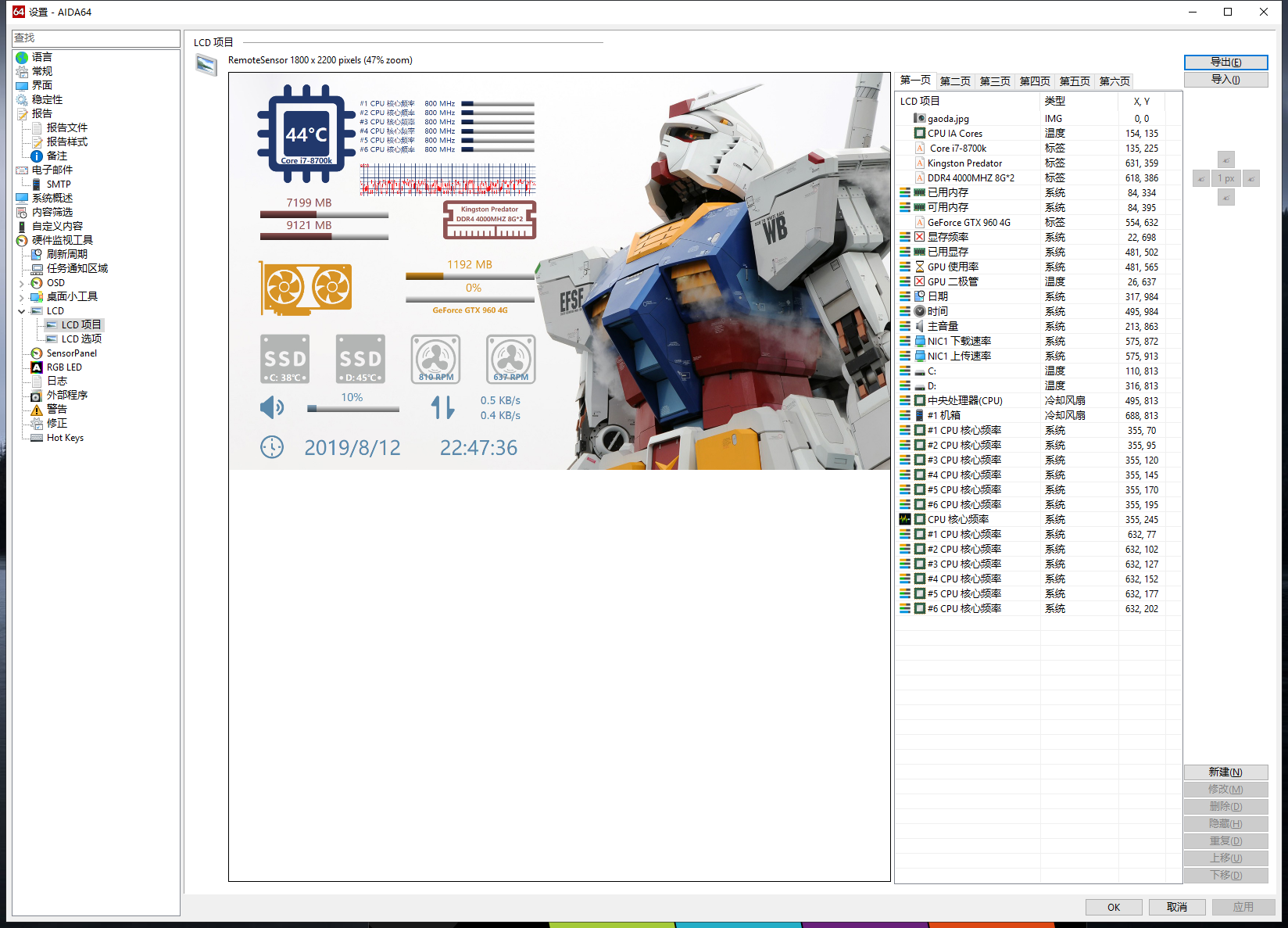Click the 新建(N) new item button
1288x928 pixels.
[x=1225, y=772]
